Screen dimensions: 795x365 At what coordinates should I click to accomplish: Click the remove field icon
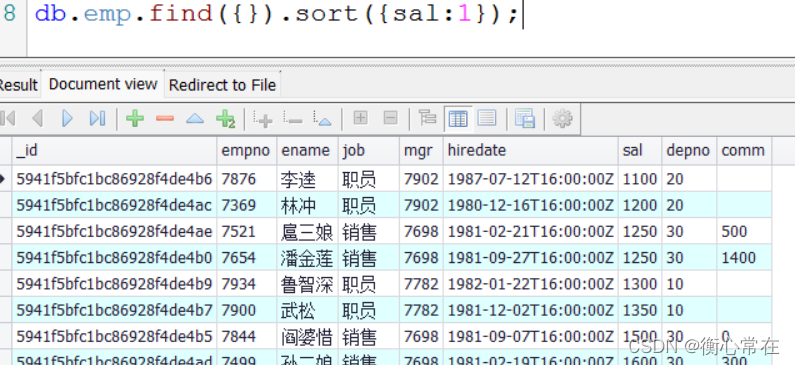(x=293, y=119)
